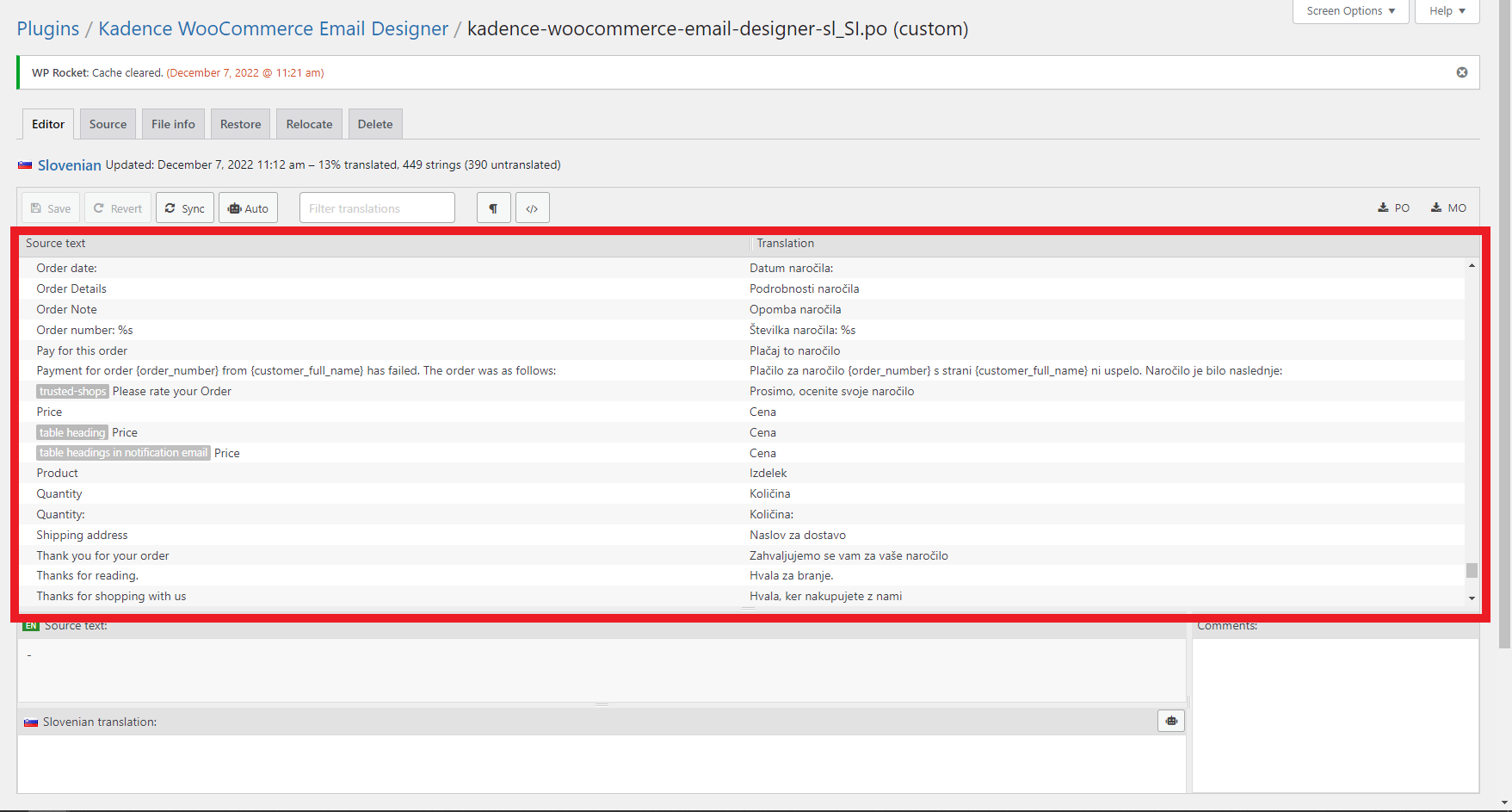Click translation 'Hvala, ker nakupujete z nami'
This screenshot has width=1512, height=812.
[825, 596]
